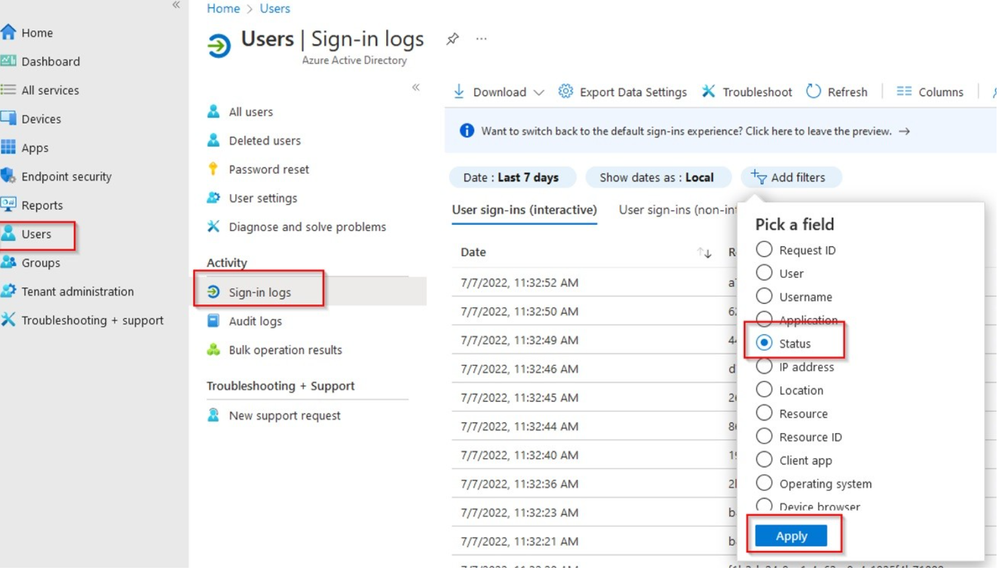Click the info icon in the preview banner
Viewport: 999px width, 574px height.
466,131
